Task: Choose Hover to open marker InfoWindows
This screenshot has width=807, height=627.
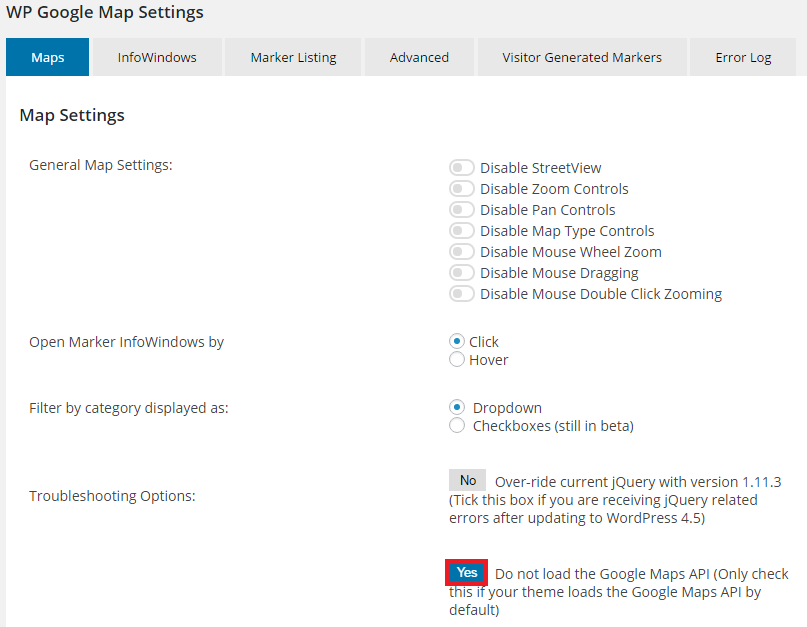Action: click(x=457, y=359)
